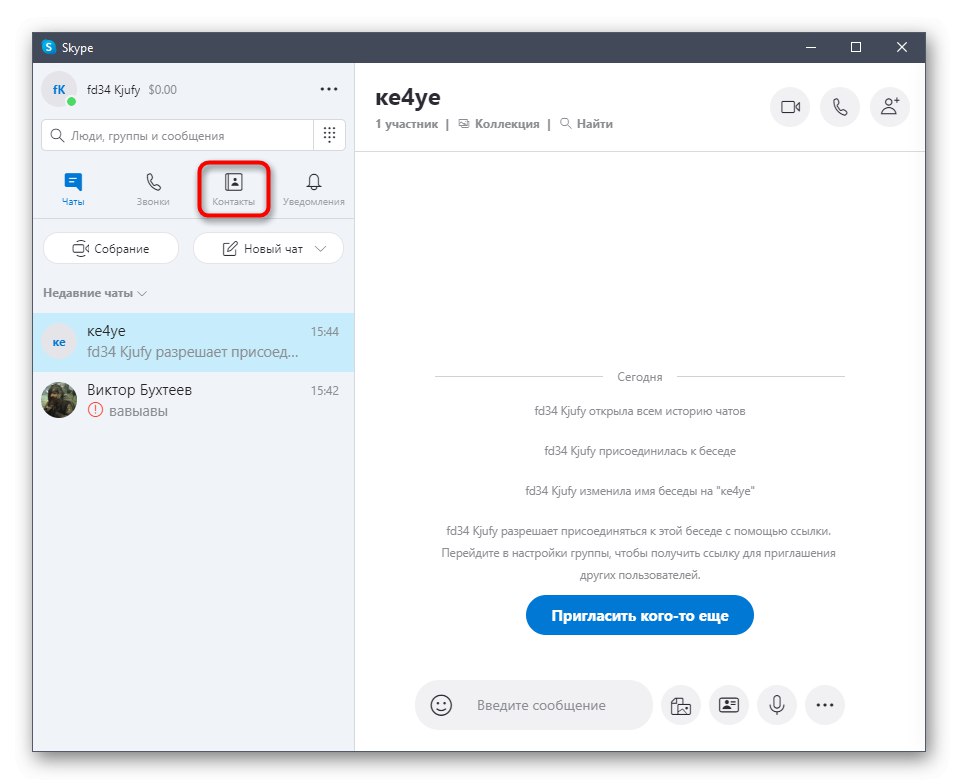Viewport: 958px width, 784px height.
Task: Send a contact card from the chat bar
Action: [729, 705]
